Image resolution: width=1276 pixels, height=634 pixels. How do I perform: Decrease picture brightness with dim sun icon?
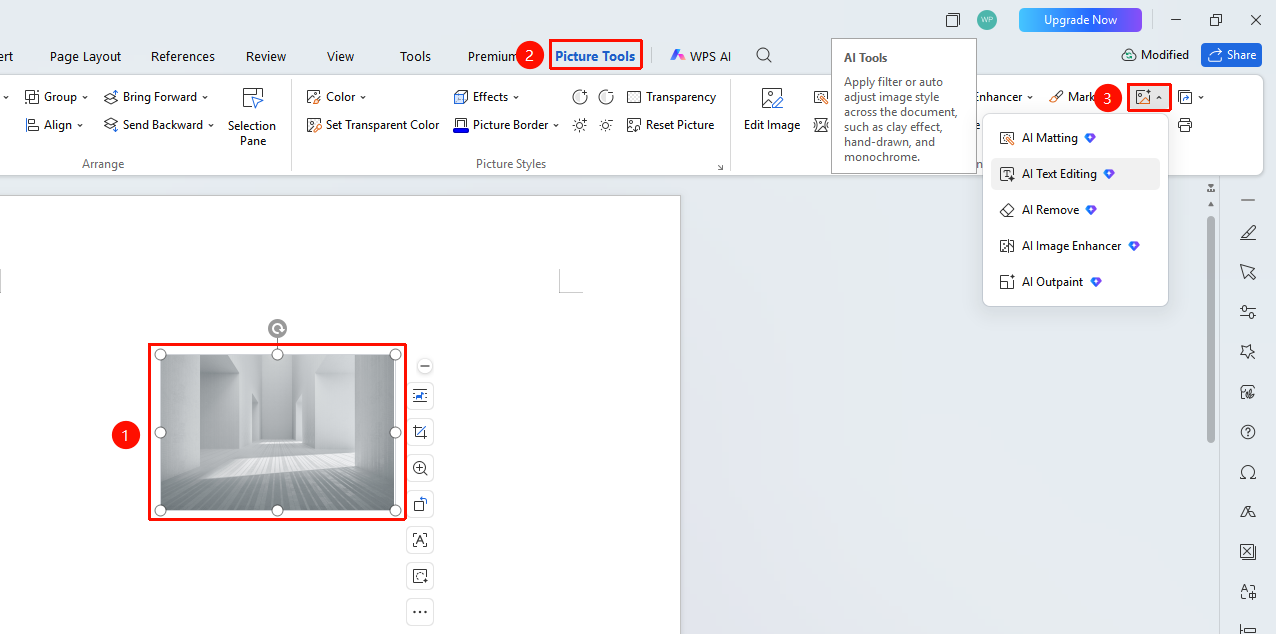606,125
